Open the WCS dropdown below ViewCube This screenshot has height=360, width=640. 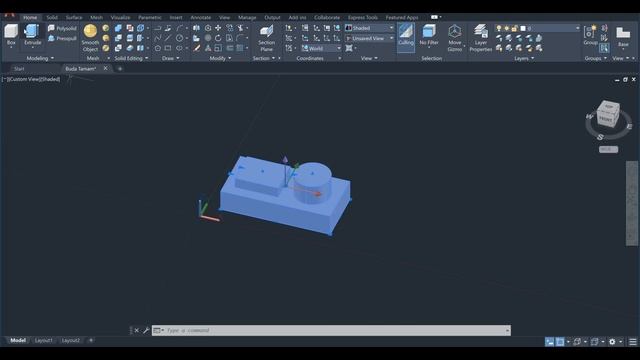click(608, 149)
